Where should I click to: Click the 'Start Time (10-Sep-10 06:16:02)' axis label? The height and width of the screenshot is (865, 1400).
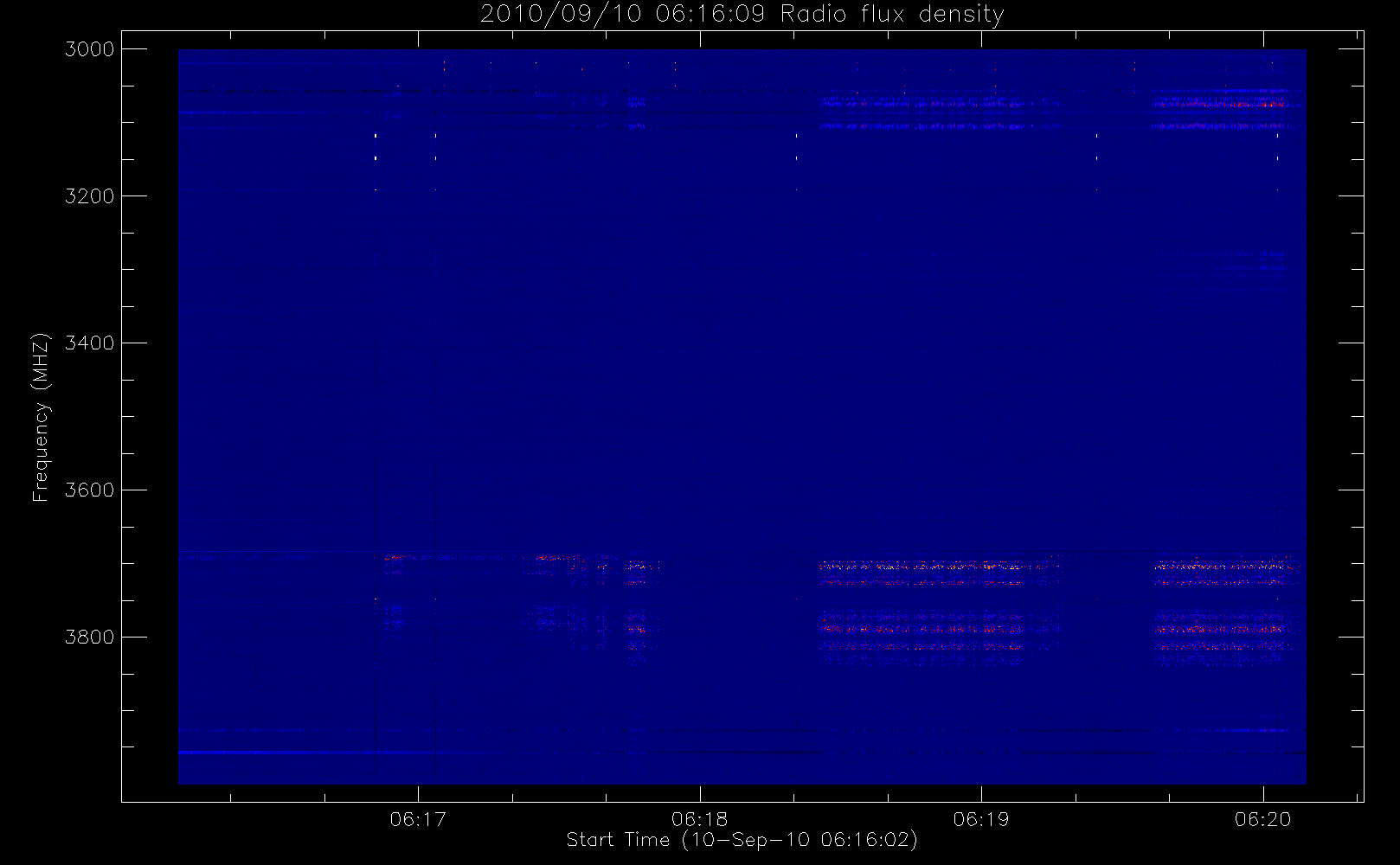coord(742,840)
